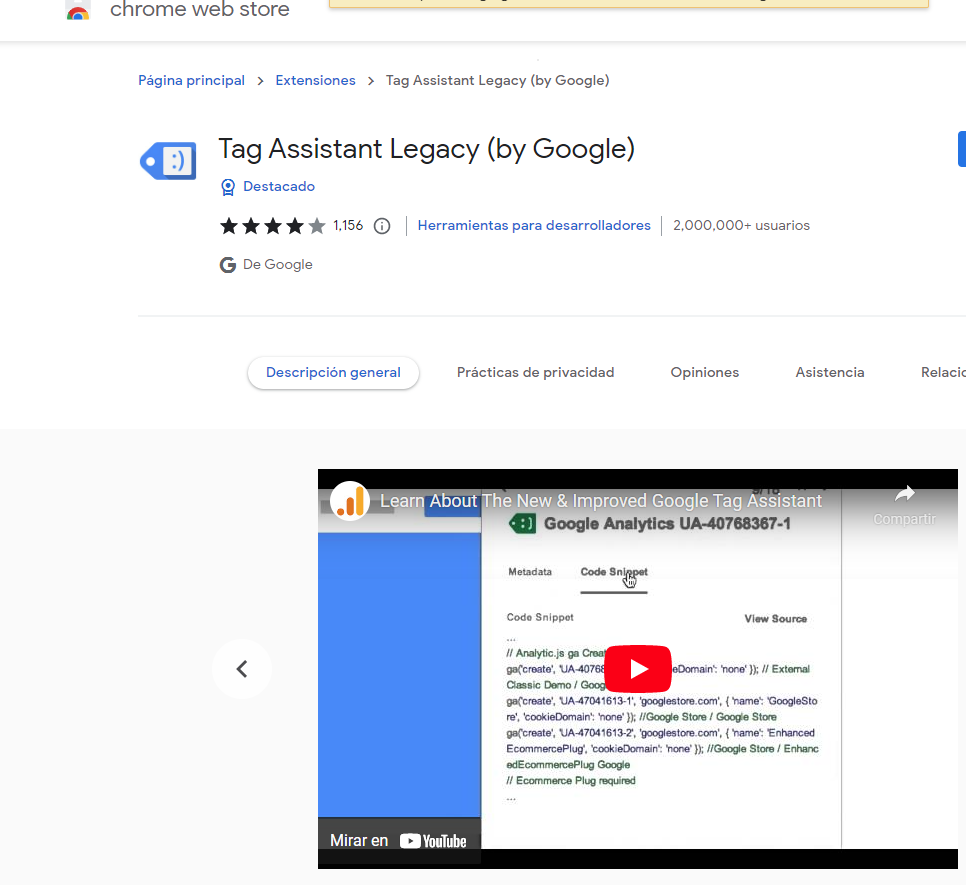Click the Google Analytics channel avatar icon
The width and height of the screenshot is (966, 885).
pos(349,501)
